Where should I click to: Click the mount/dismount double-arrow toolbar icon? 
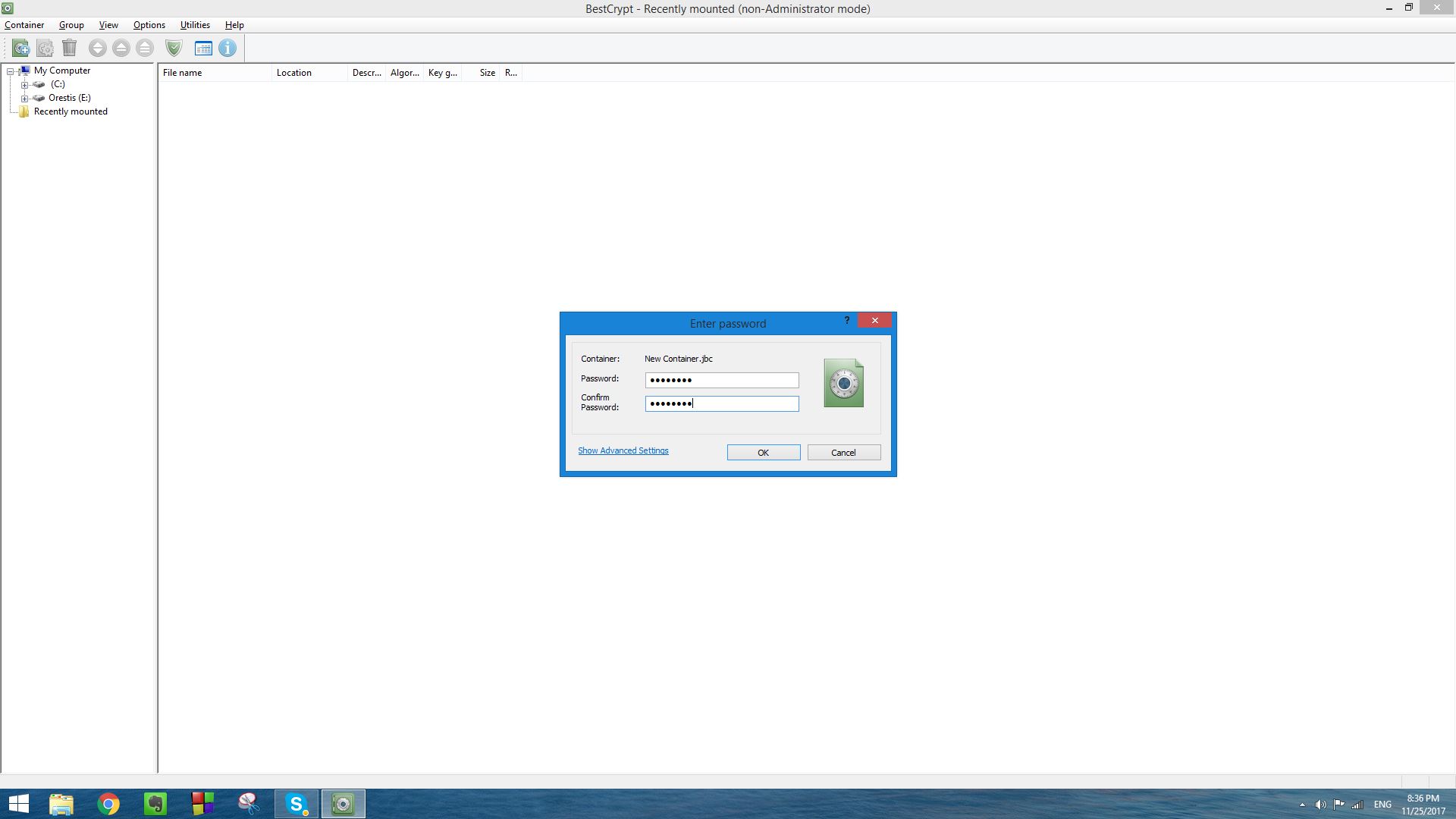pyautogui.click(x=97, y=48)
